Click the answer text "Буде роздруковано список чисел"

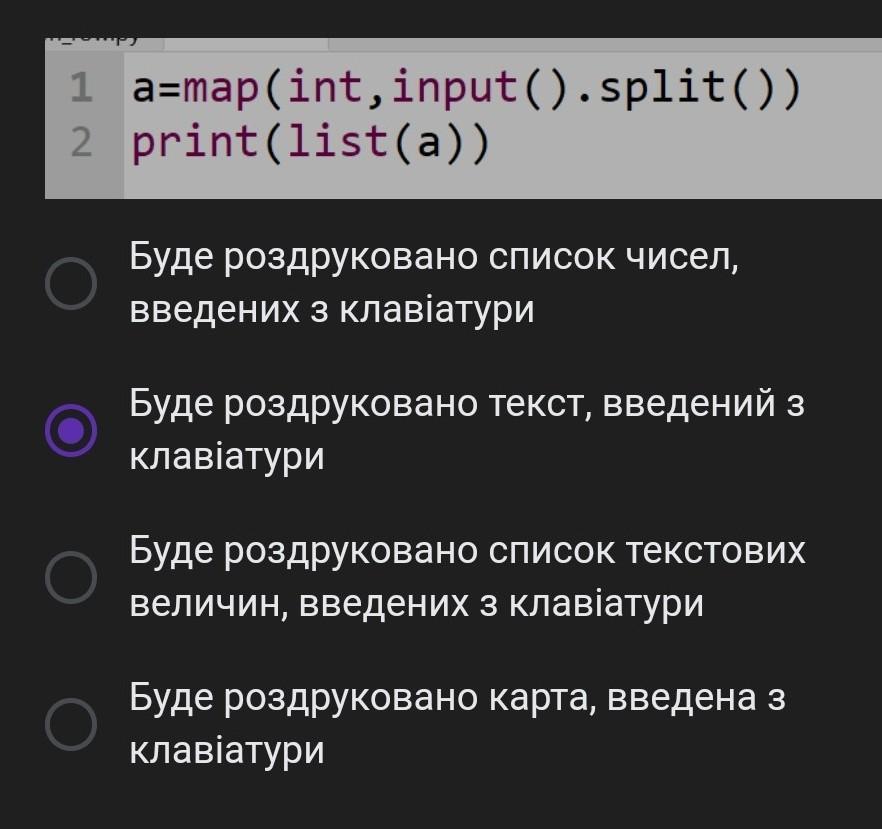(x=434, y=259)
